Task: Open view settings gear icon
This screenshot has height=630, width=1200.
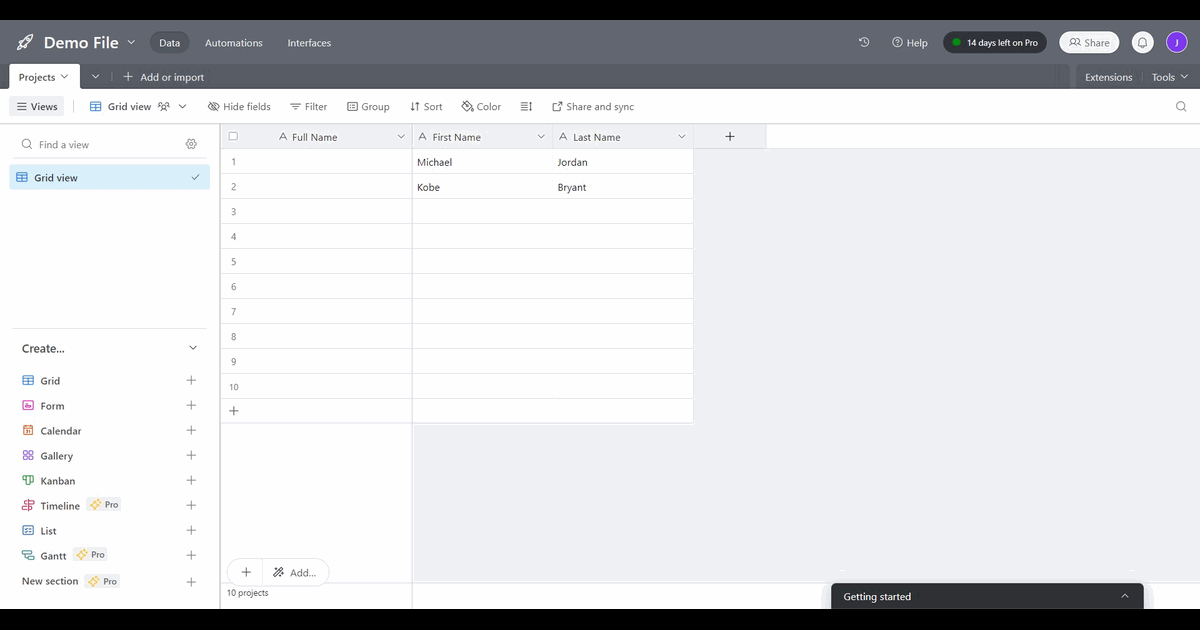Action: pos(191,144)
